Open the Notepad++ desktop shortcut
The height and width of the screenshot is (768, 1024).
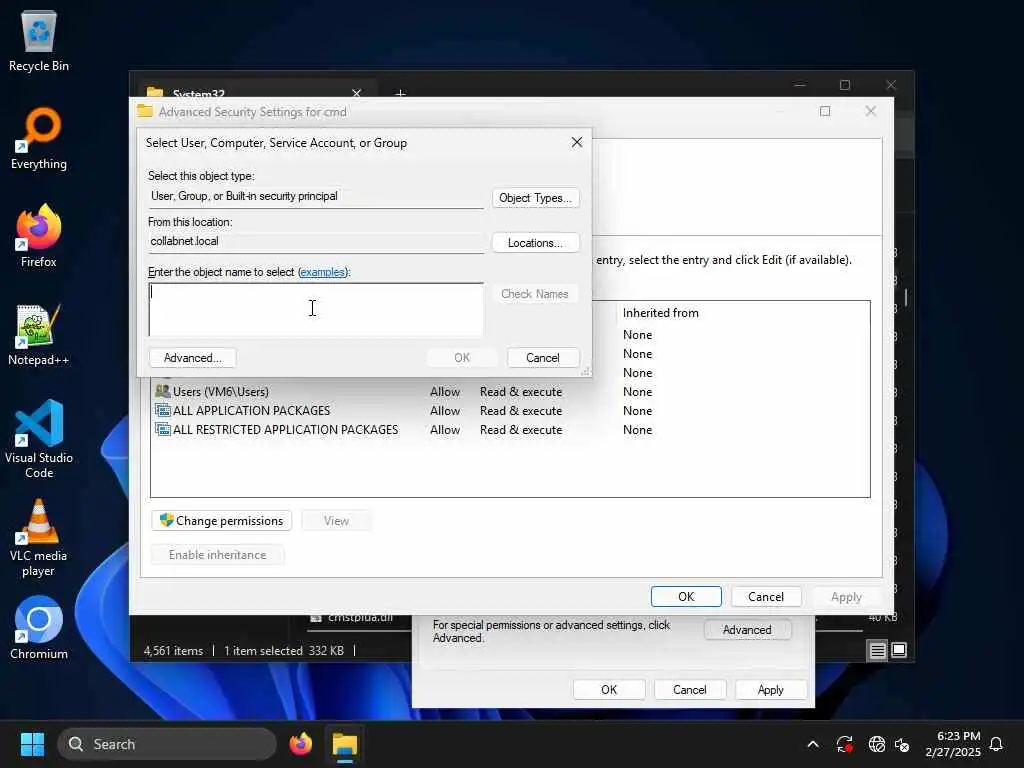pos(39,334)
